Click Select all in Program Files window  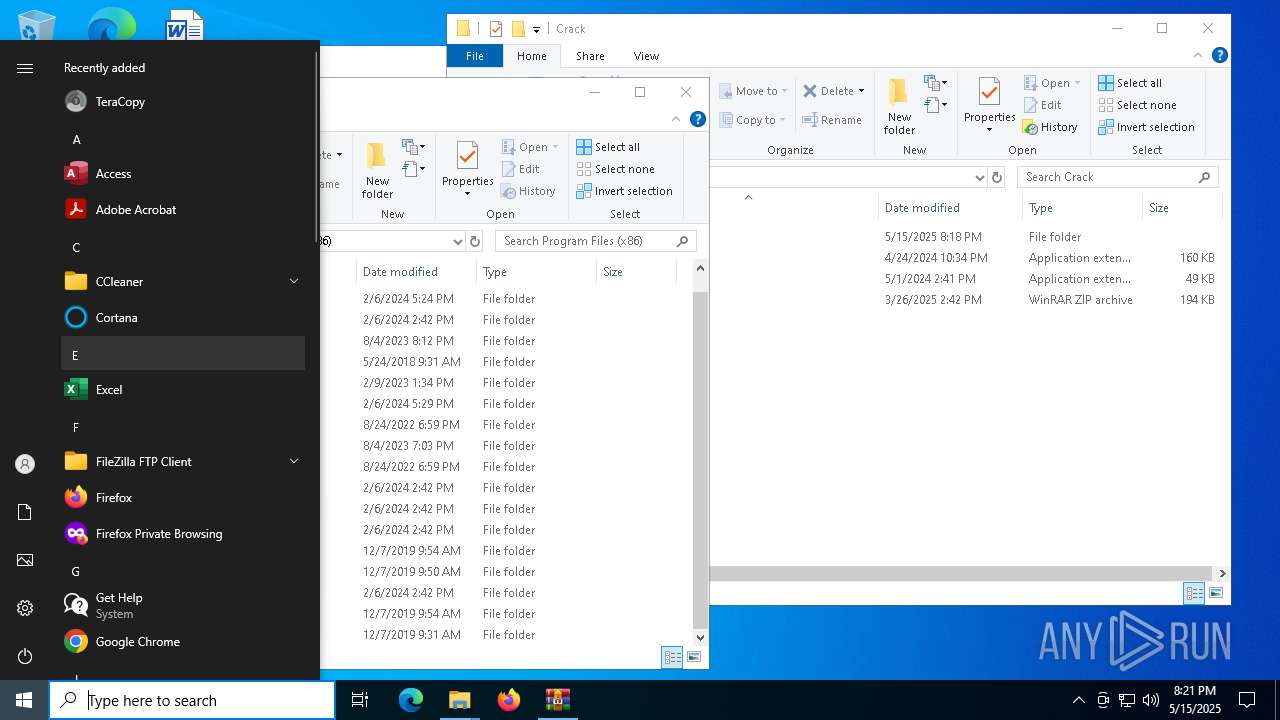tap(608, 147)
